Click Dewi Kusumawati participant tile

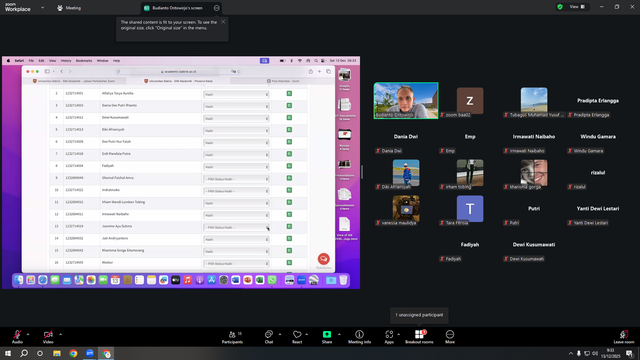[534, 244]
